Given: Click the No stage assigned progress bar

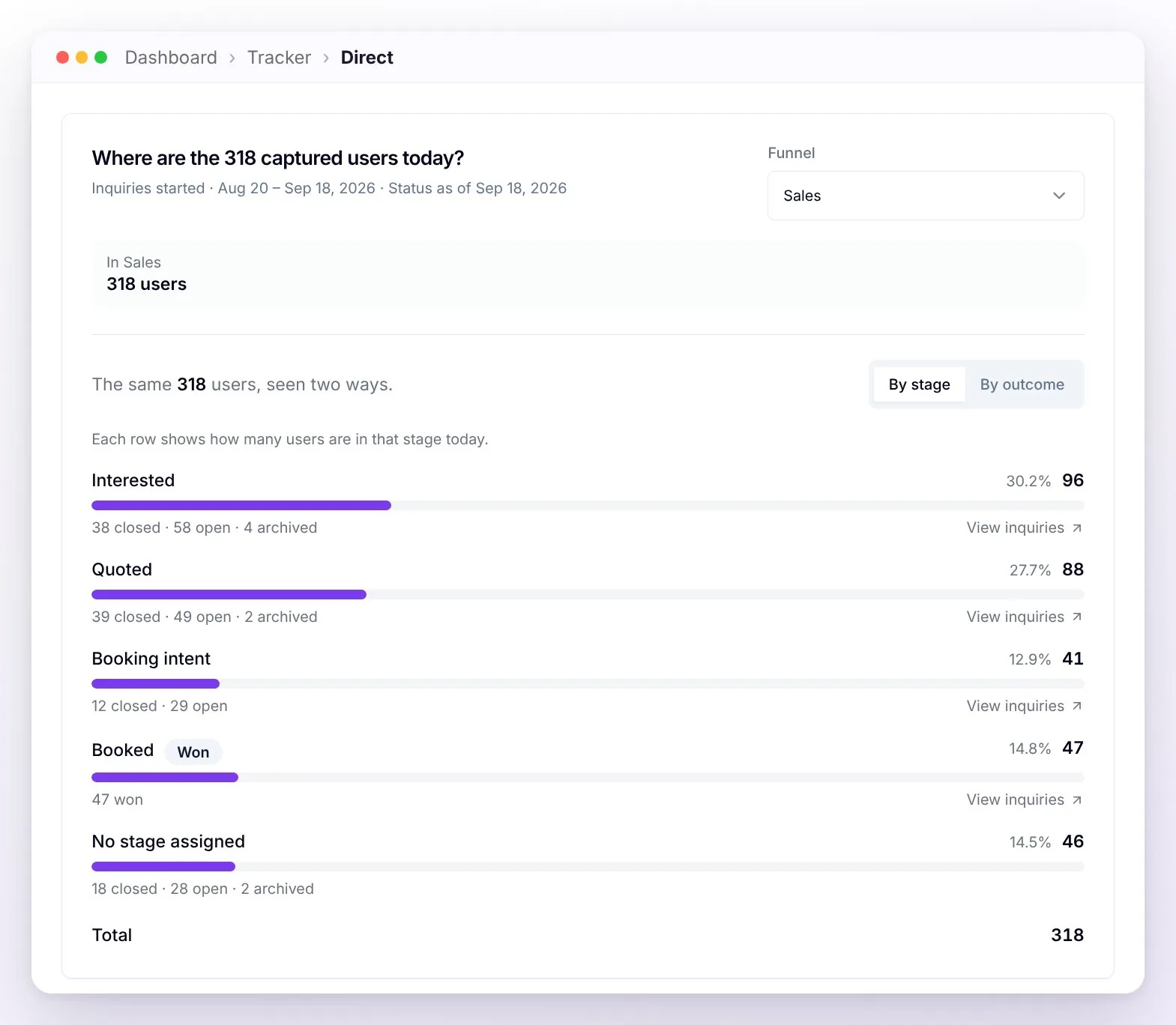Looking at the screenshot, I should 588,866.
